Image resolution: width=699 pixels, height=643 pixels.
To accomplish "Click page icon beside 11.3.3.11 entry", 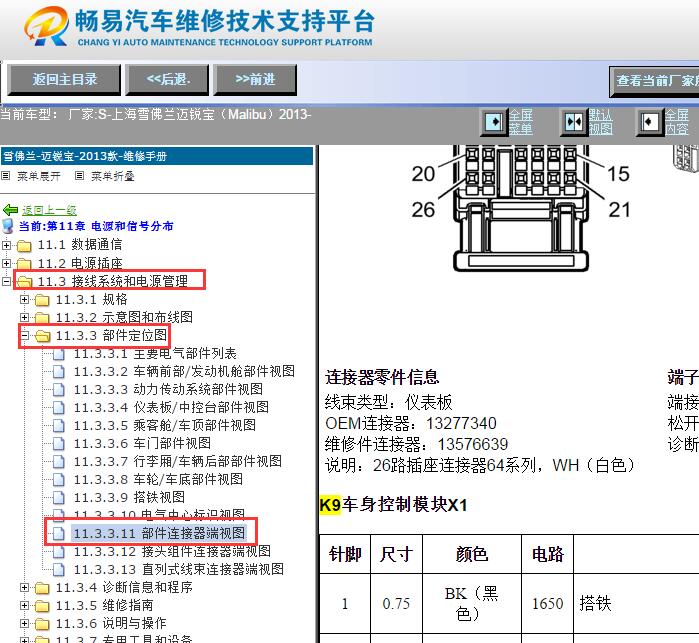I will point(58,534).
